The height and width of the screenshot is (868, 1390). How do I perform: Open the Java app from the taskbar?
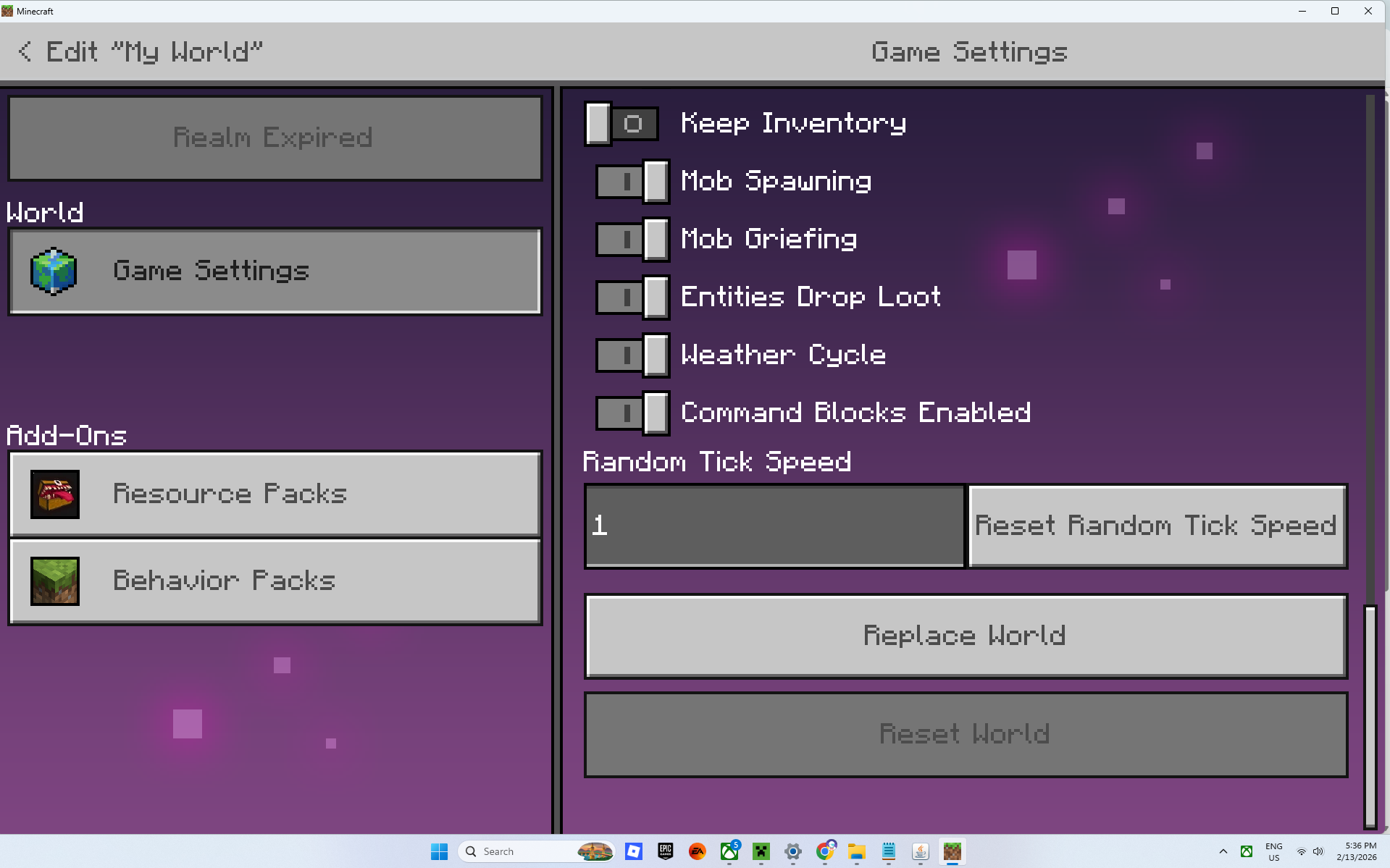point(921,851)
